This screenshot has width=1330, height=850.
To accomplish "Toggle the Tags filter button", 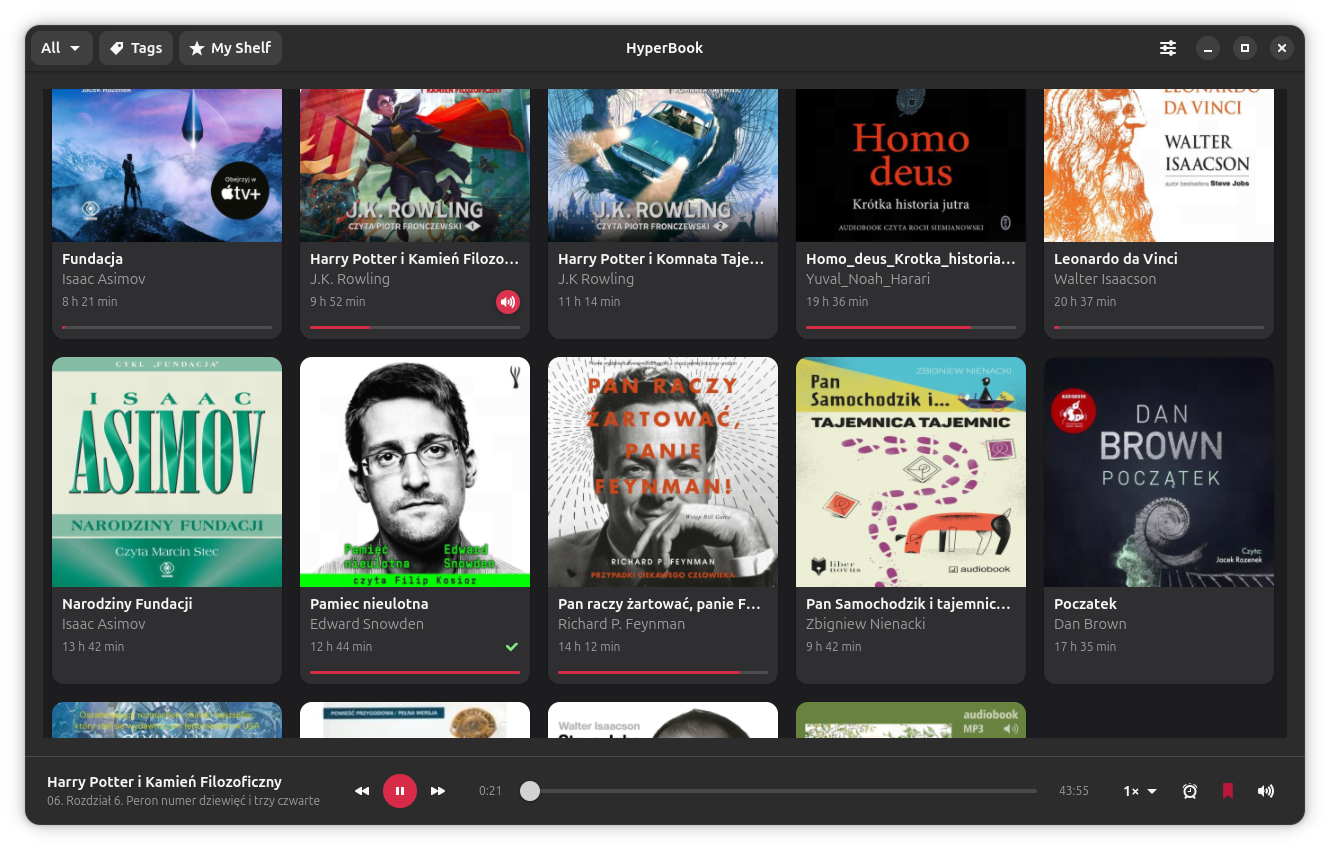I will coord(136,48).
